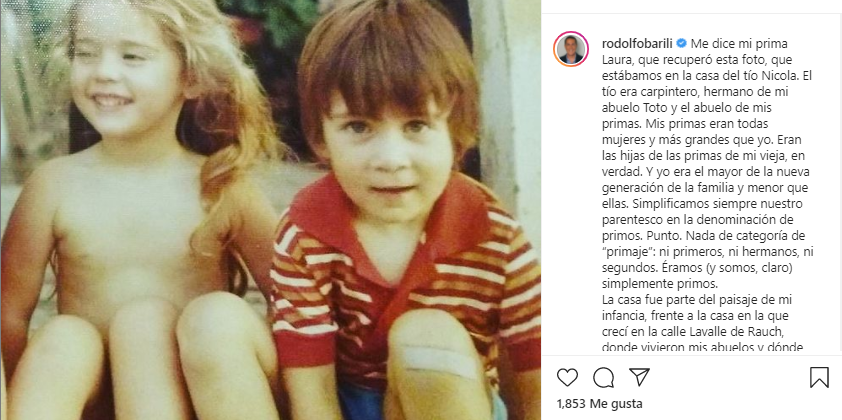The height and width of the screenshot is (420, 842).
Task: Visit the rodolfobarili username link
Action: [x=637, y=43]
